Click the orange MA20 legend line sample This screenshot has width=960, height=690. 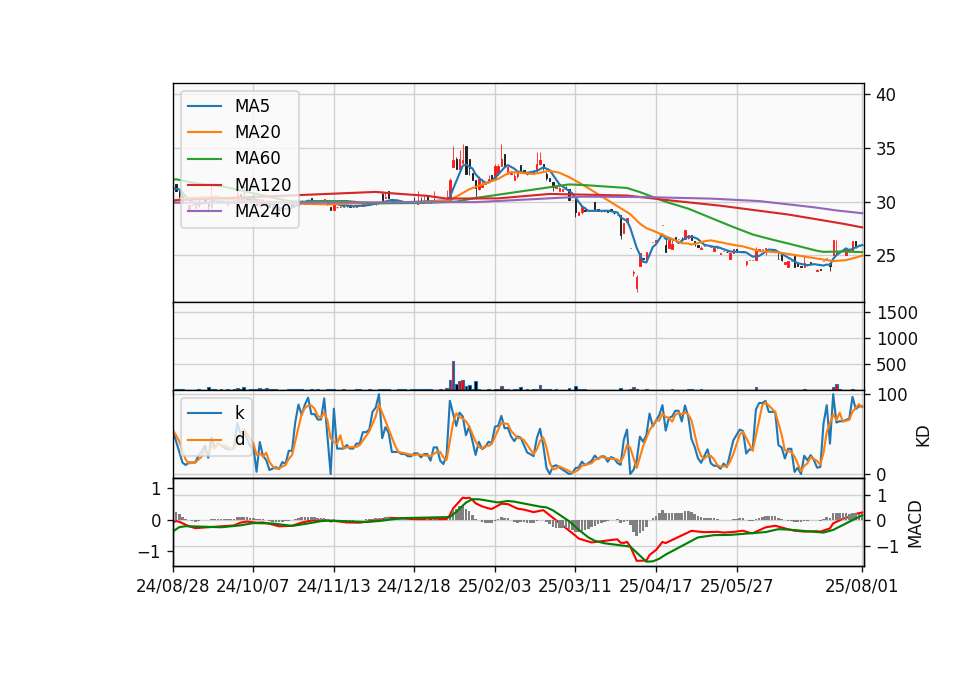click(x=204, y=132)
